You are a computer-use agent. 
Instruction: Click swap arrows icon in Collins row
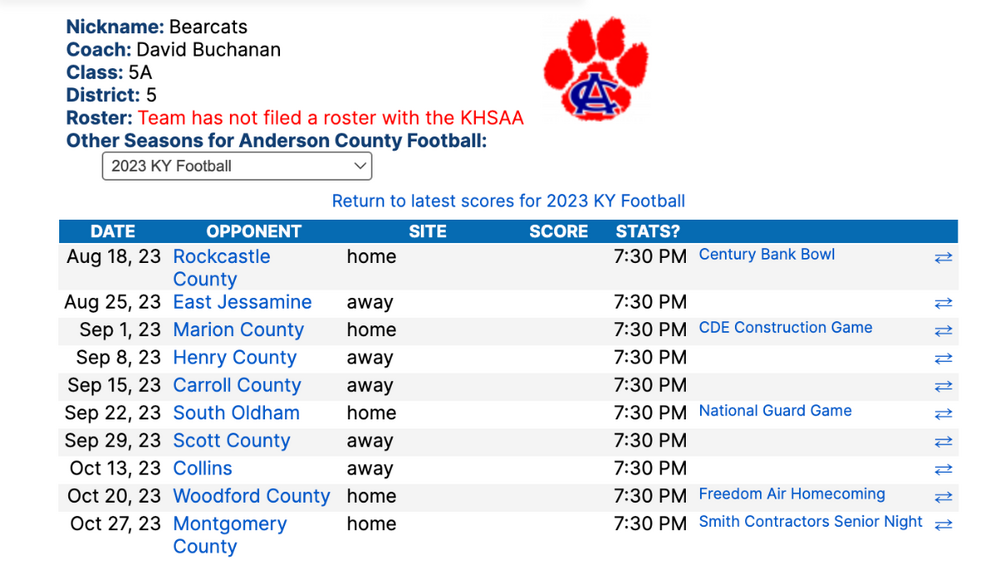pyautogui.click(x=943, y=470)
